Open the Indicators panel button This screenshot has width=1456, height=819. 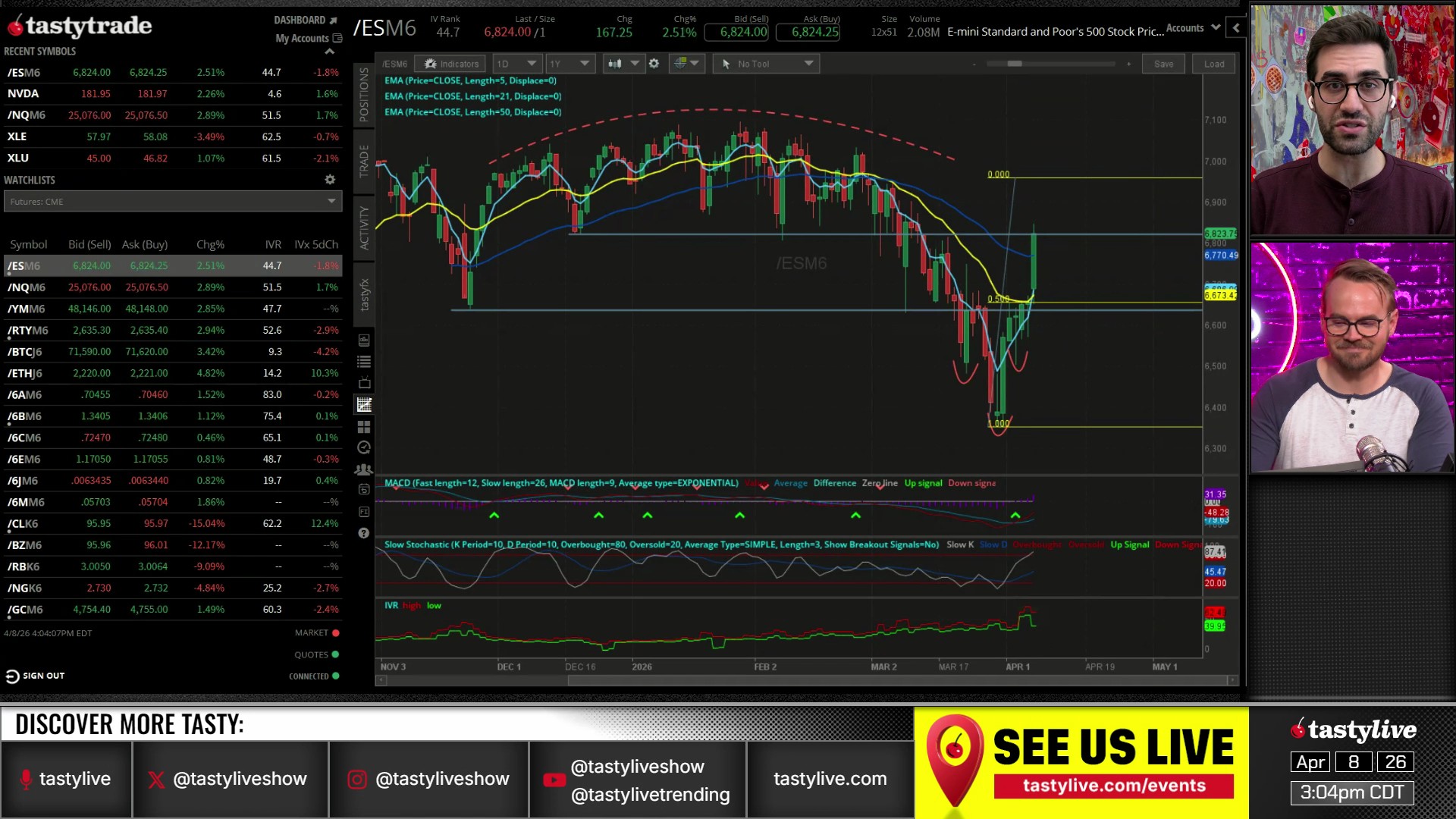(x=452, y=64)
